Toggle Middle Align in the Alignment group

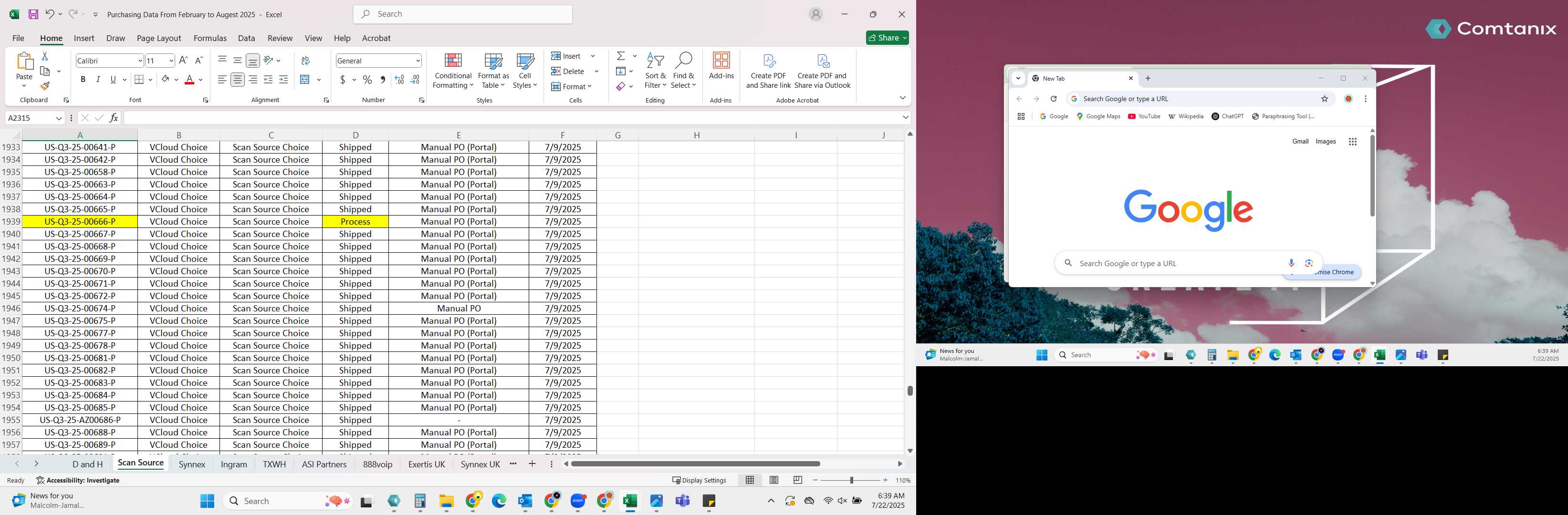(237, 60)
